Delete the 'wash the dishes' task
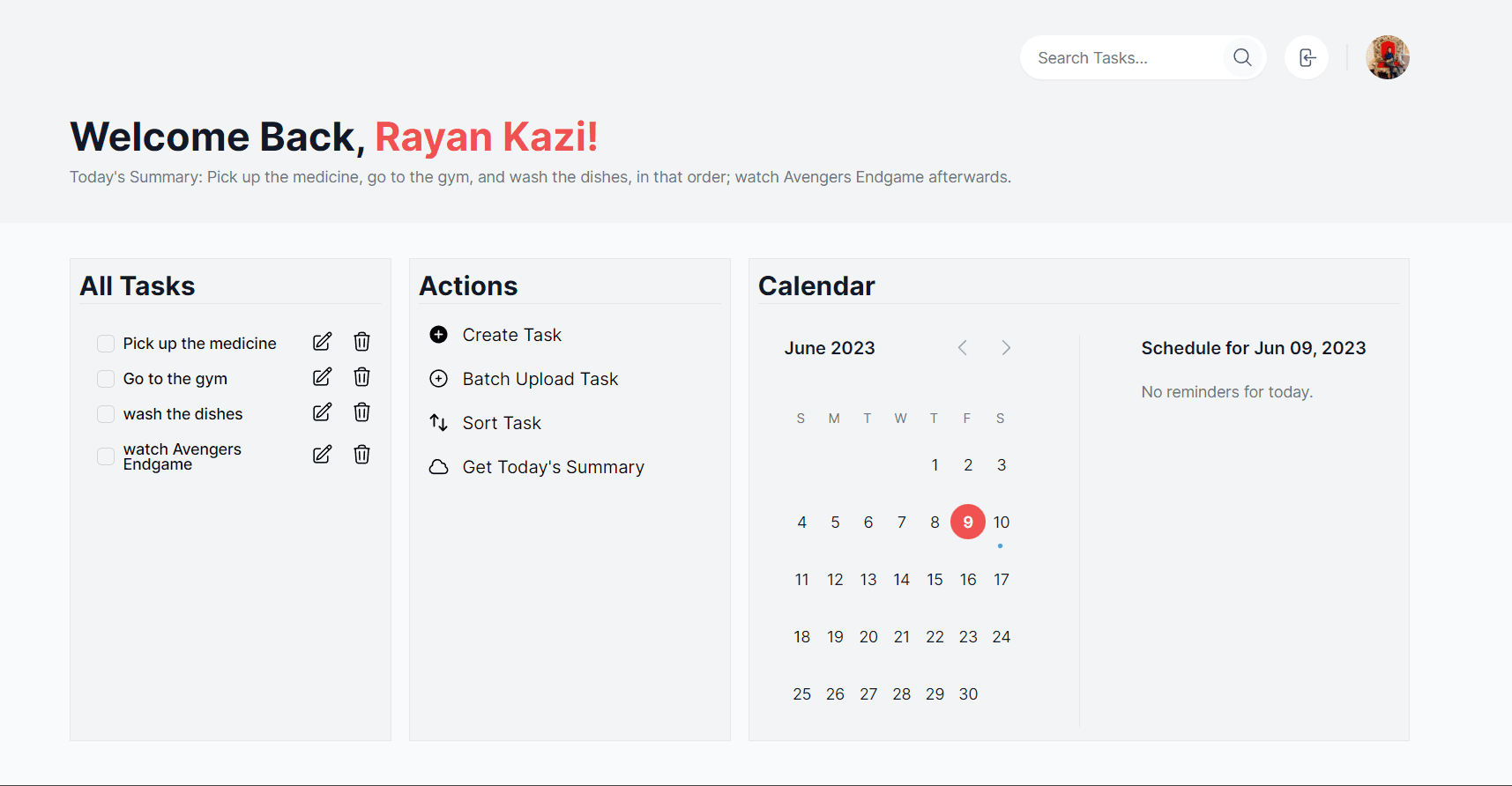1512x786 pixels. pos(361,412)
